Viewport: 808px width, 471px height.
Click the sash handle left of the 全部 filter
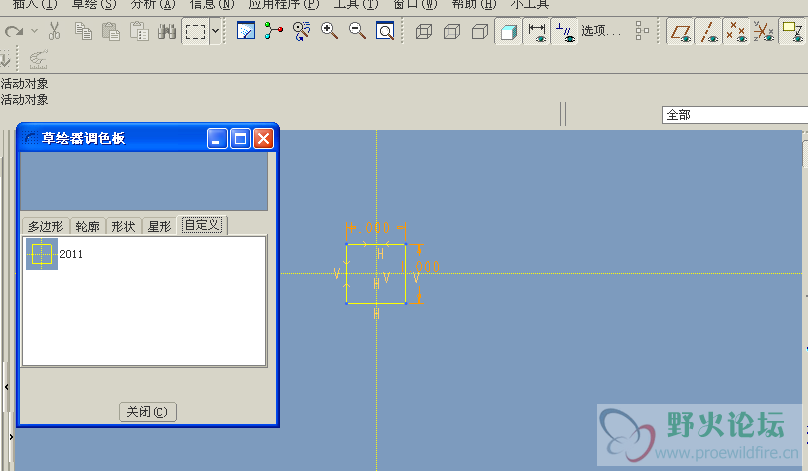[x=563, y=114]
